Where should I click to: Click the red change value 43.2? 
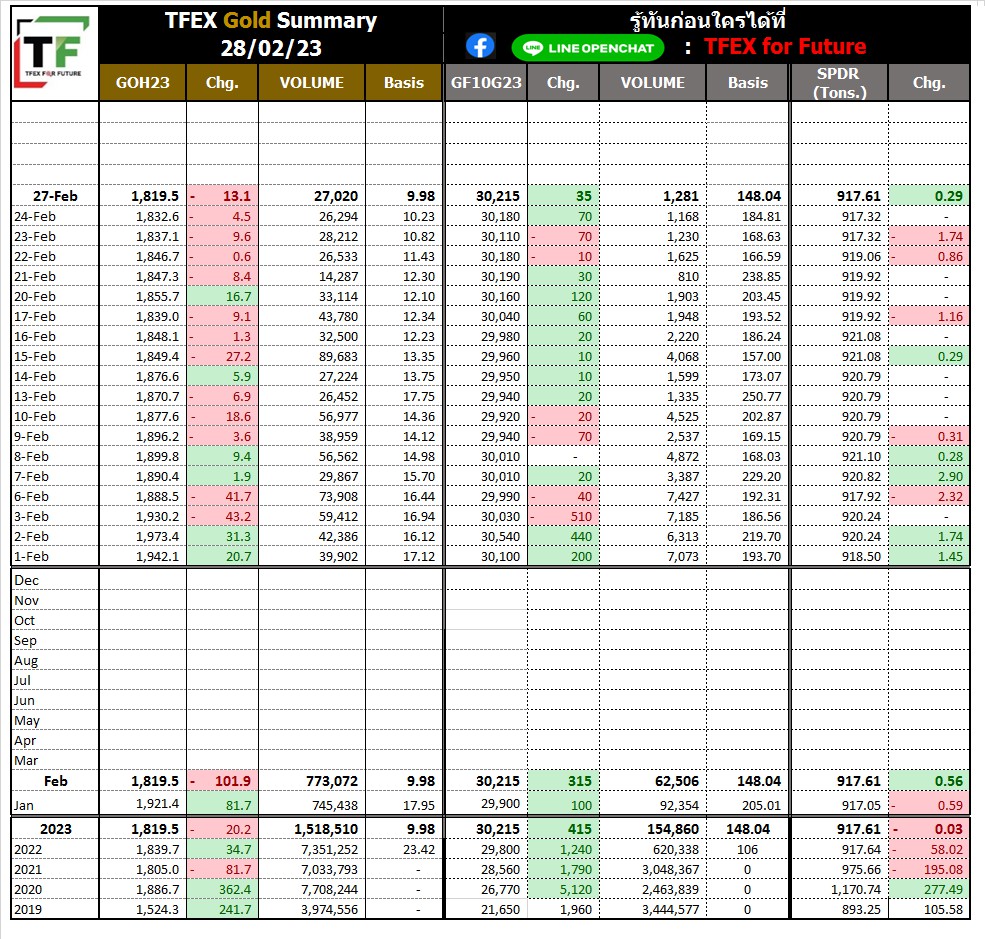point(237,516)
